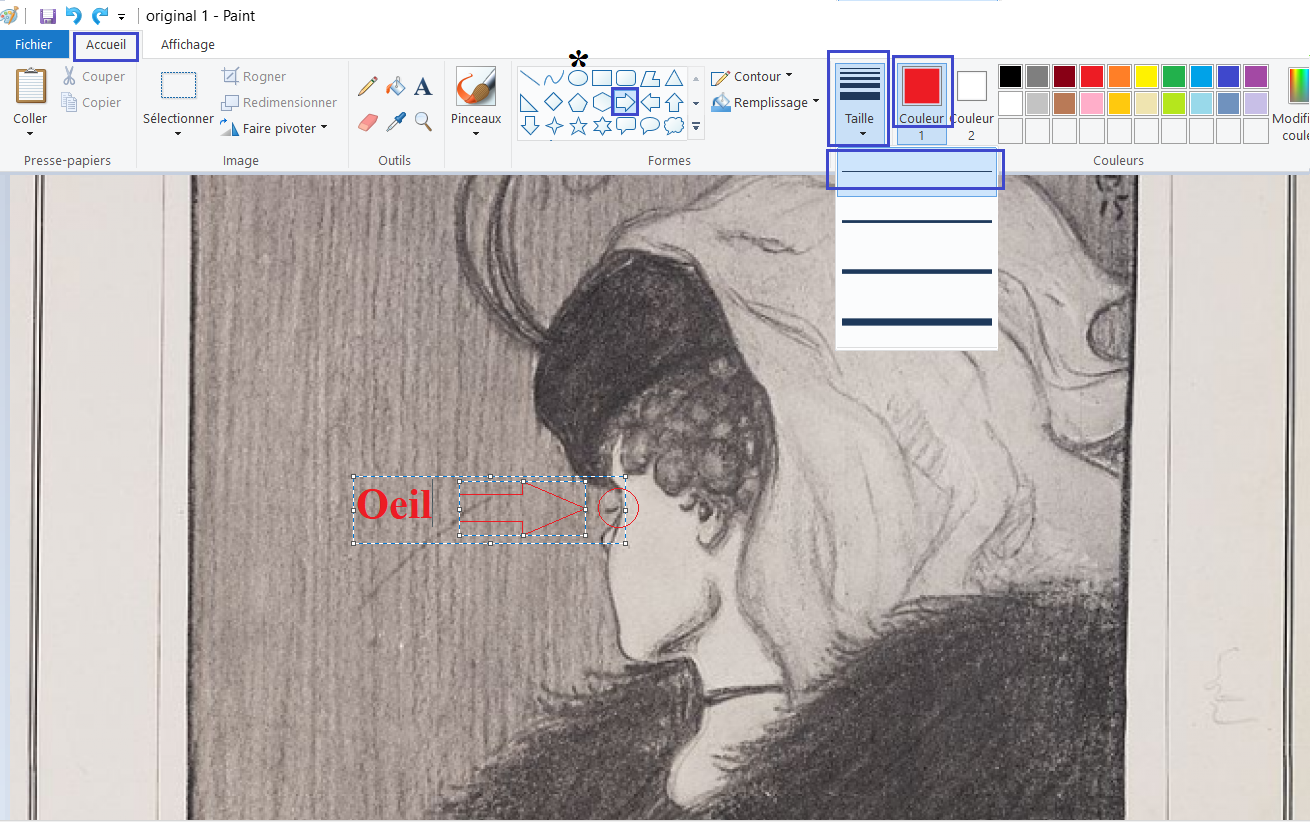Switch to the Accueil tab
Image resolution: width=1310 pixels, height=822 pixels.
pyautogui.click(x=106, y=44)
